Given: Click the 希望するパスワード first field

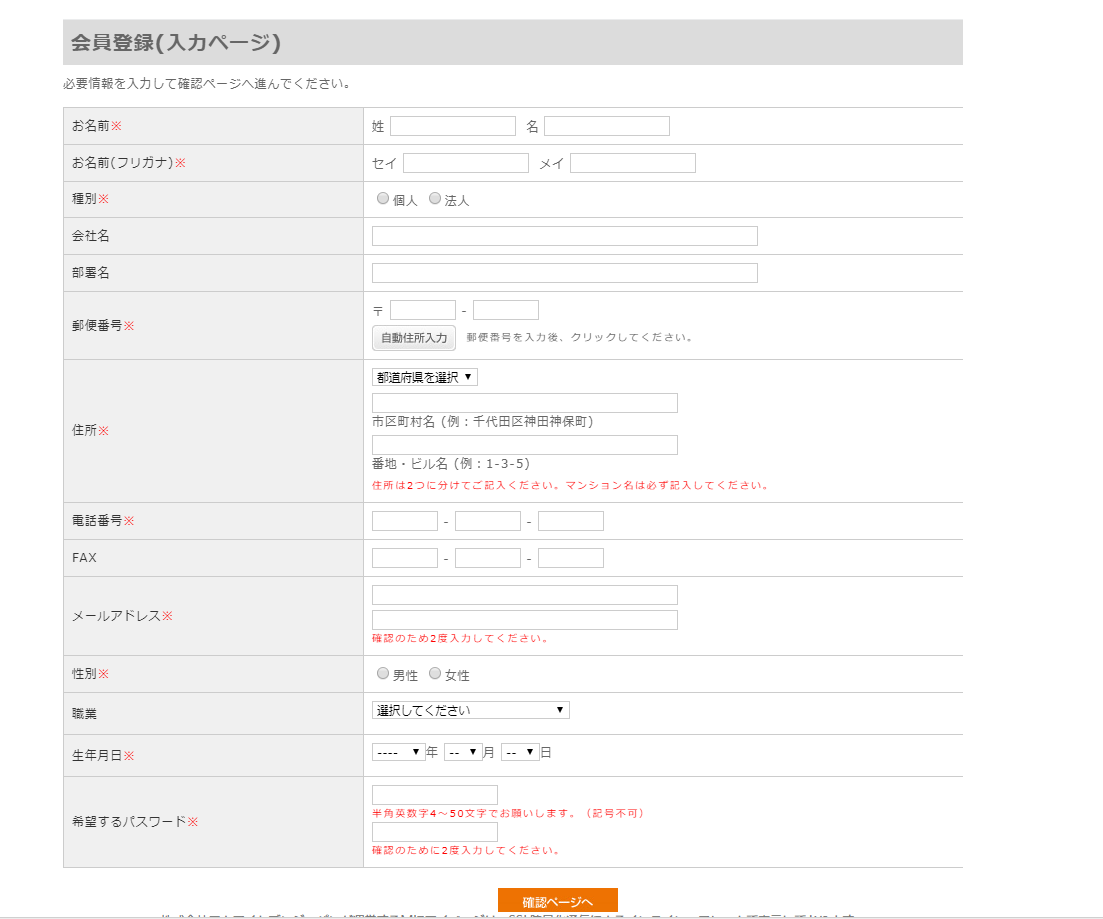Looking at the screenshot, I should (435, 794).
